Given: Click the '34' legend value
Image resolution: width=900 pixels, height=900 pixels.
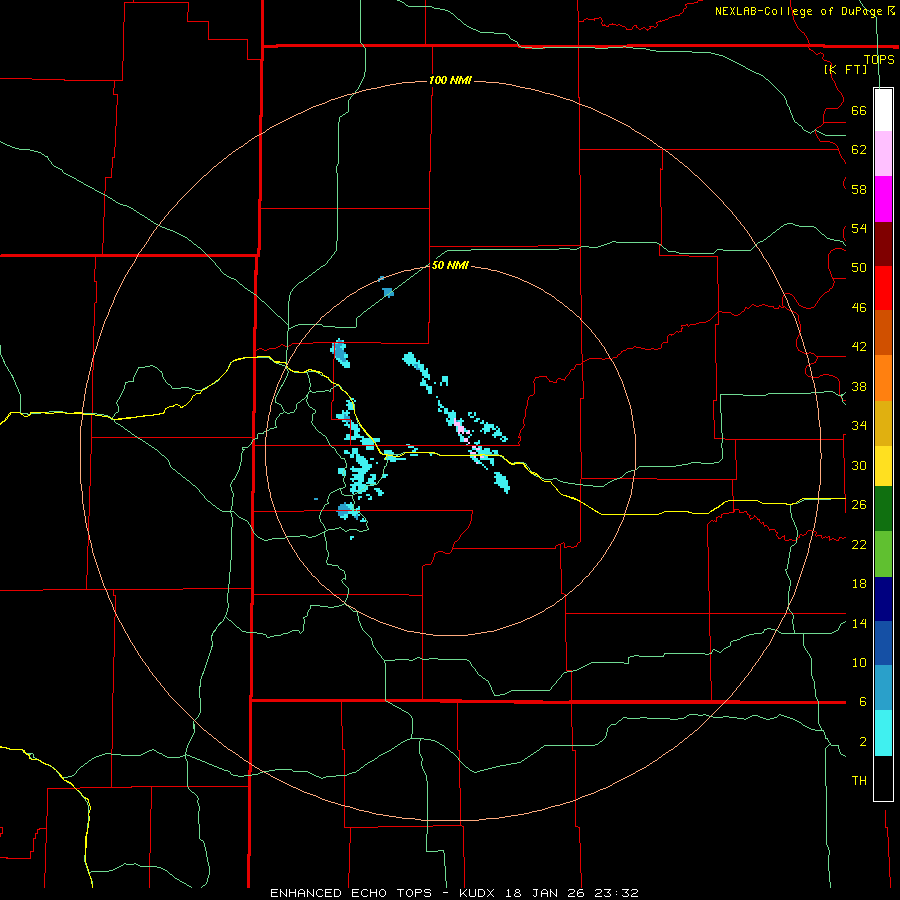Looking at the screenshot, I should pyautogui.click(x=859, y=425).
